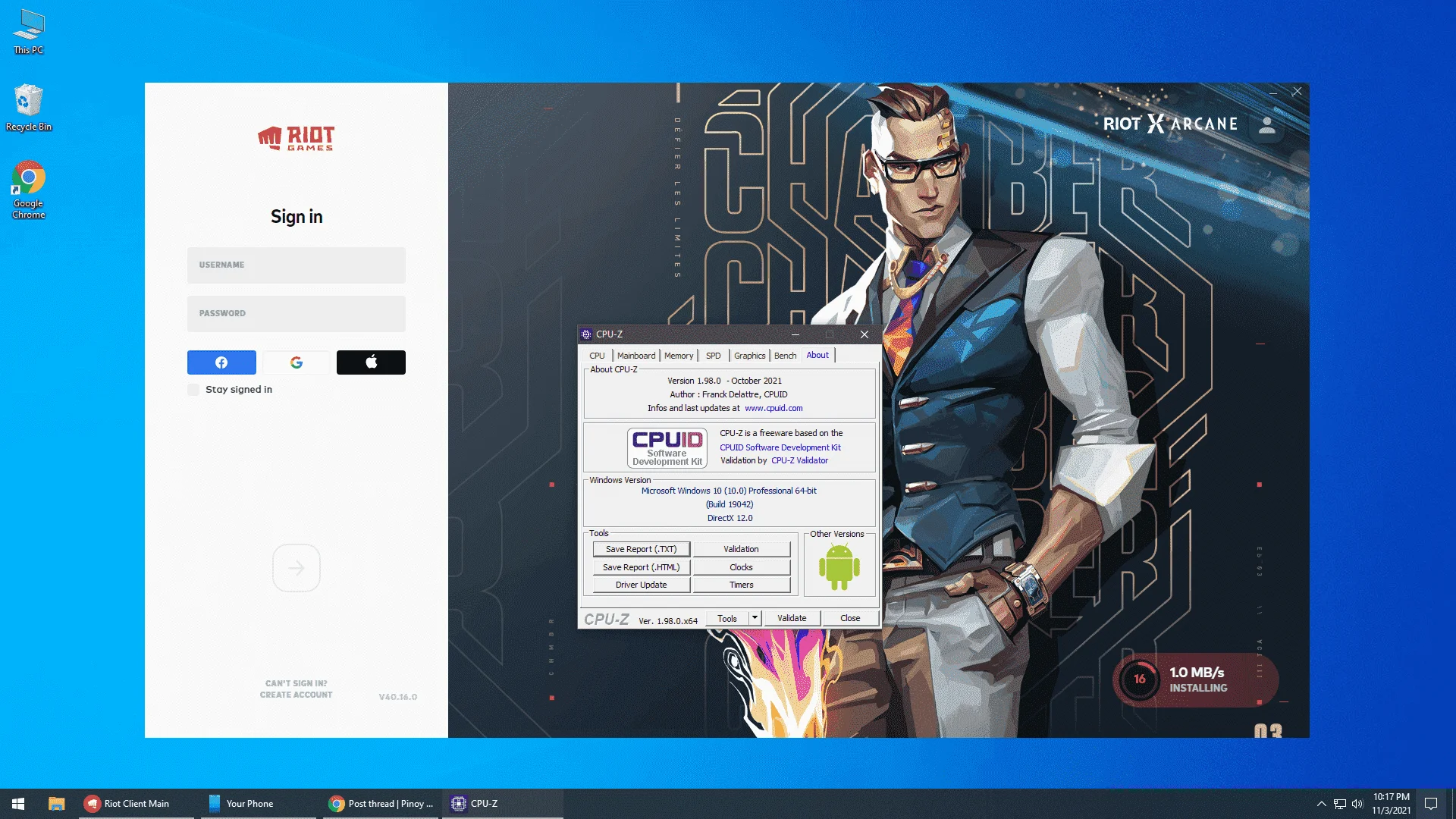Open volume control tray icon
This screenshot has width=1456, height=819.
point(1357,804)
